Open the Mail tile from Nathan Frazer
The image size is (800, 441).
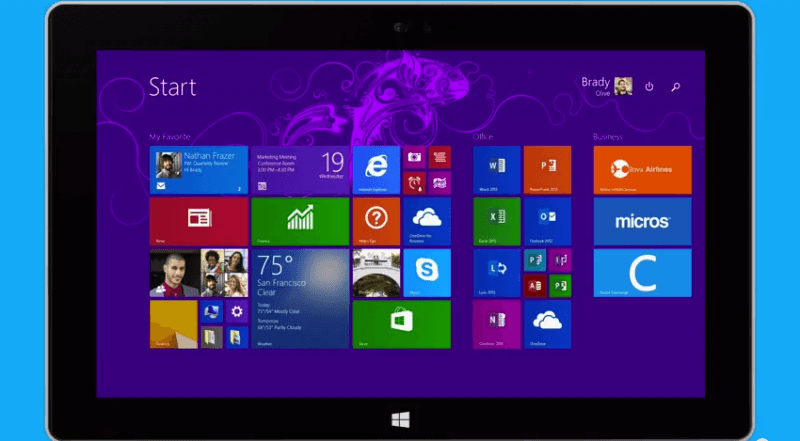199,170
